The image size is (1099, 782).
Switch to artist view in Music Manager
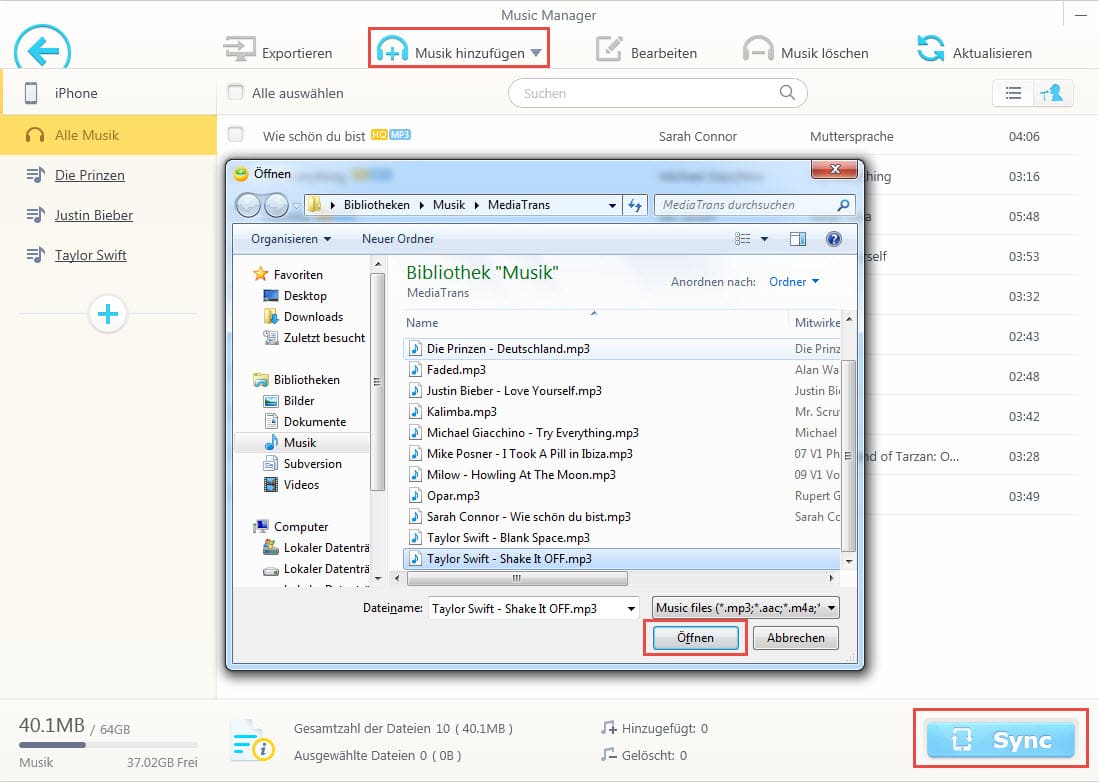(x=1052, y=93)
